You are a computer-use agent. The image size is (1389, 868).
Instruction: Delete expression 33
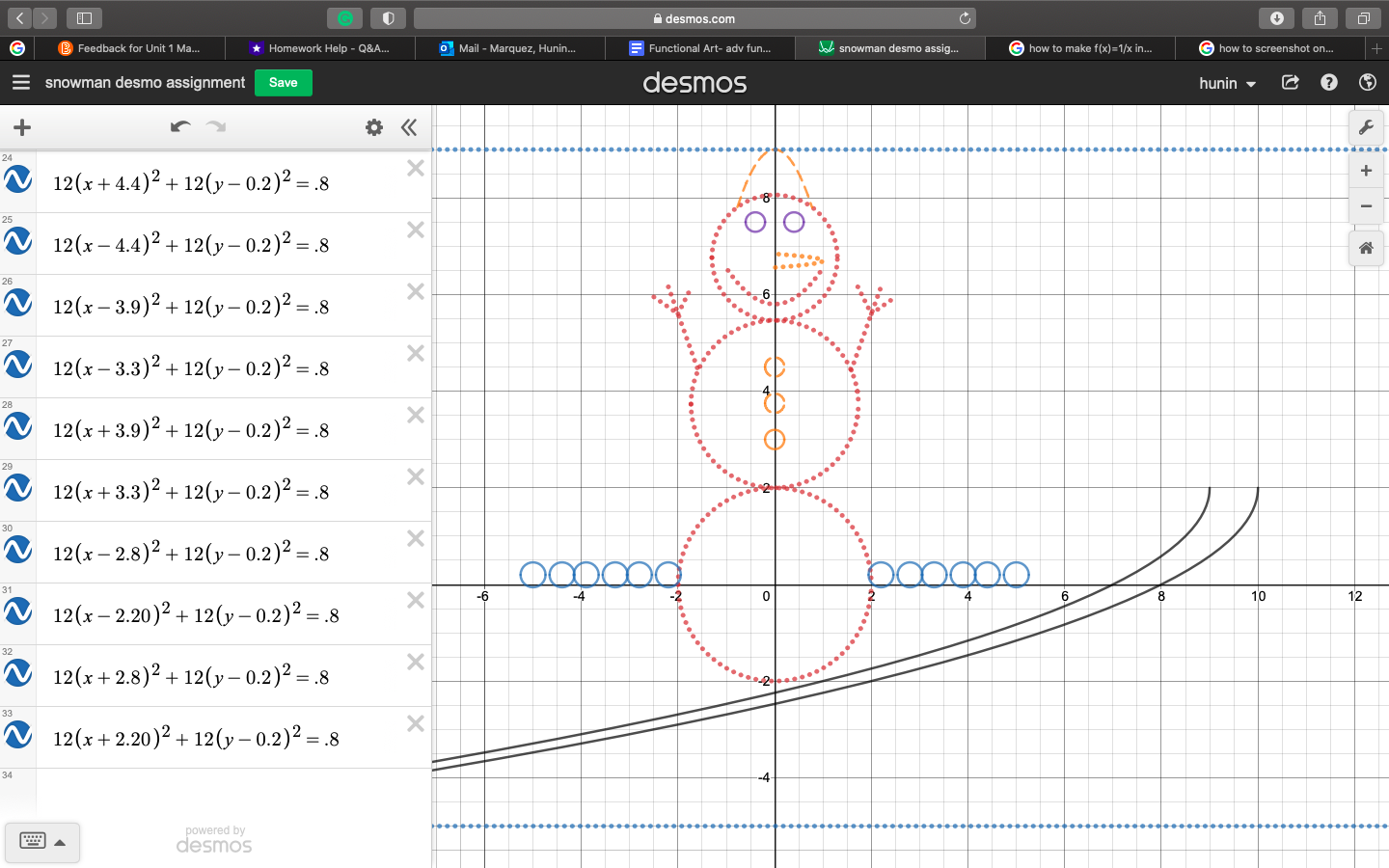pos(416,723)
